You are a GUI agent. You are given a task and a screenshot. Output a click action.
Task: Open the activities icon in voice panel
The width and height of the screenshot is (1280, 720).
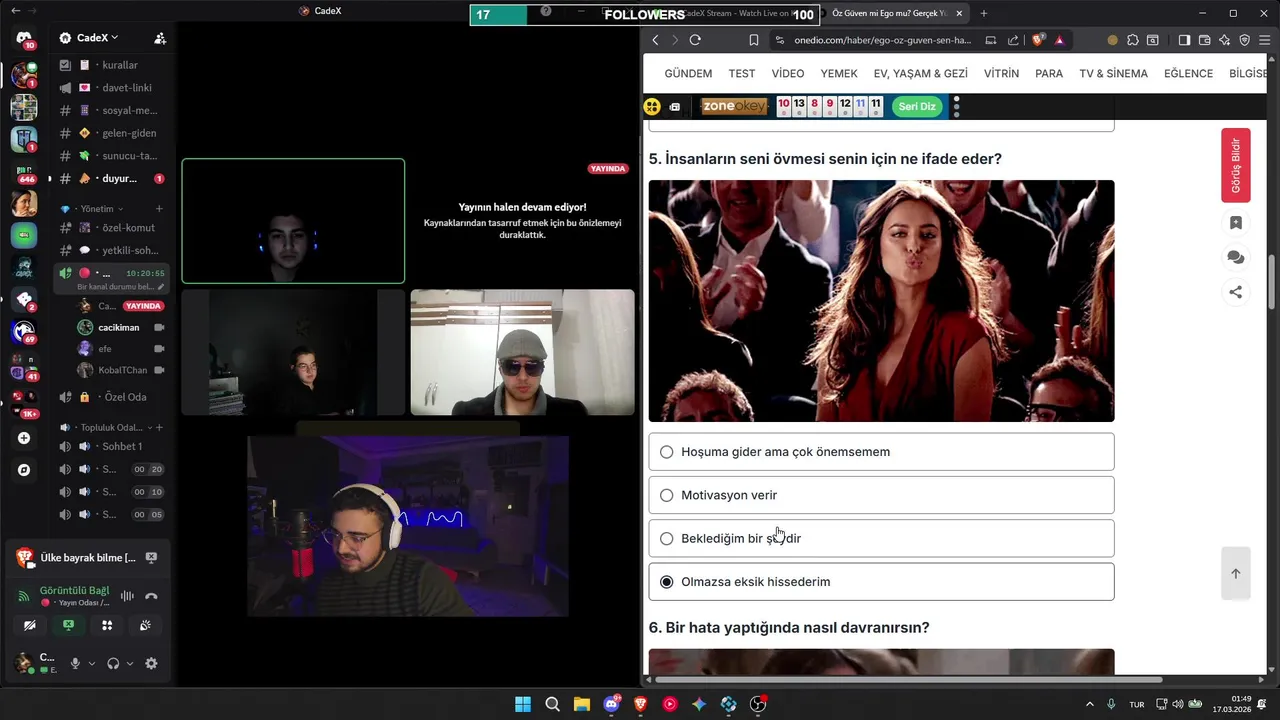[x=107, y=625]
